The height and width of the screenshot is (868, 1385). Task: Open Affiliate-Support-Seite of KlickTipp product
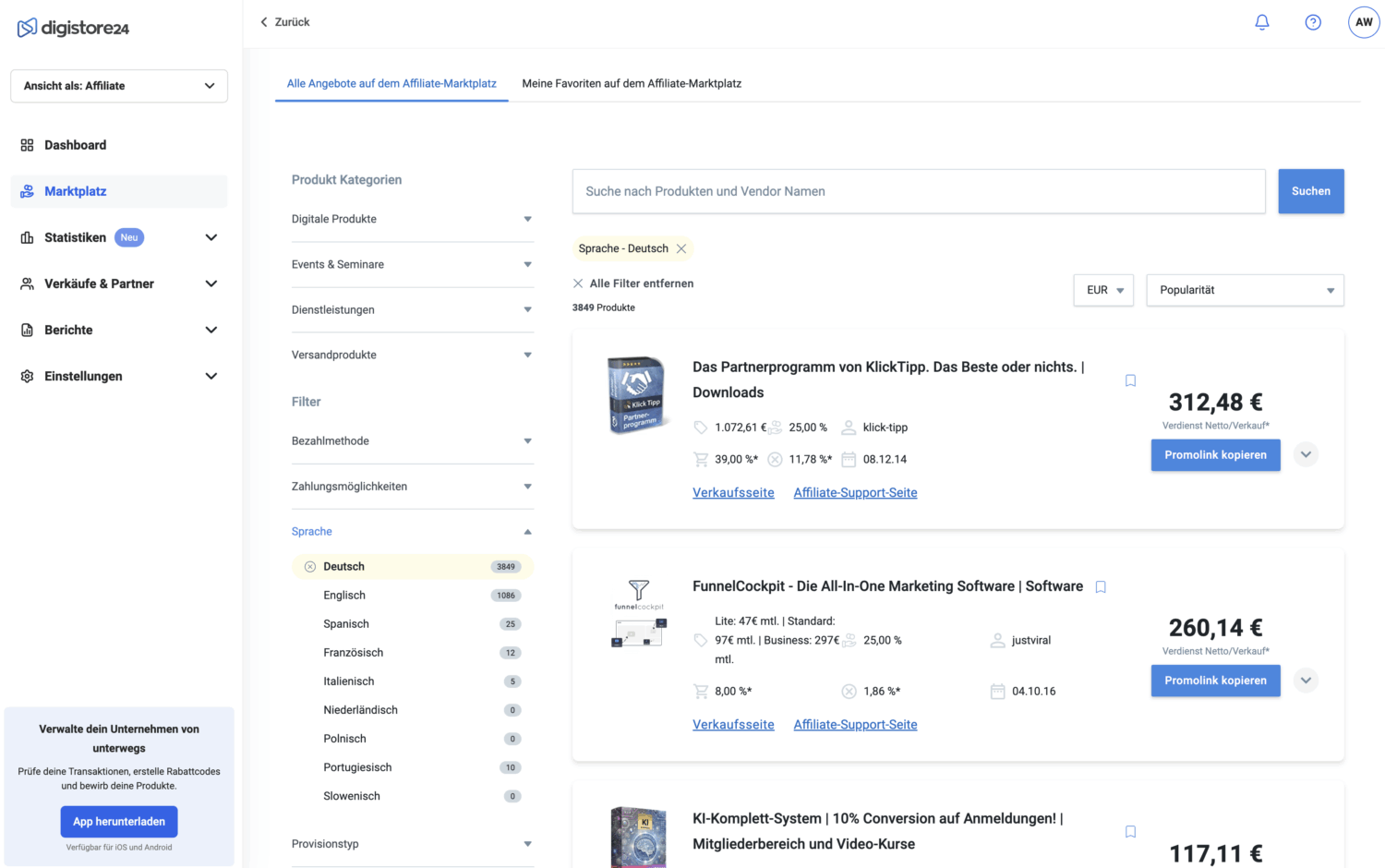855,493
